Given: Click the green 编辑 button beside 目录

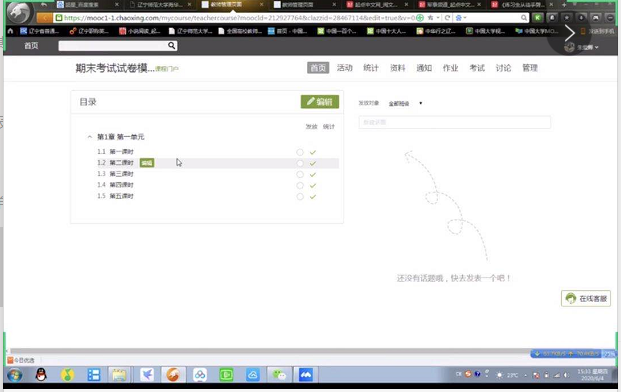Looking at the screenshot, I should [320, 102].
